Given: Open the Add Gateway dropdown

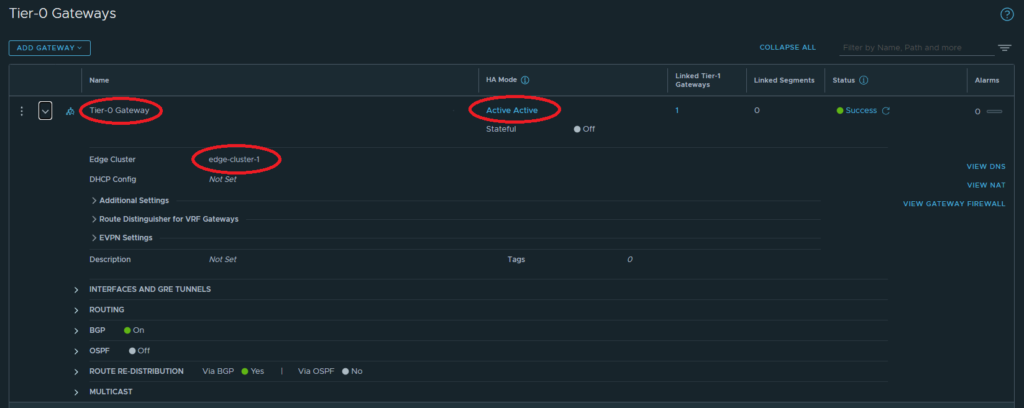Looking at the screenshot, I should pos(50,47).
